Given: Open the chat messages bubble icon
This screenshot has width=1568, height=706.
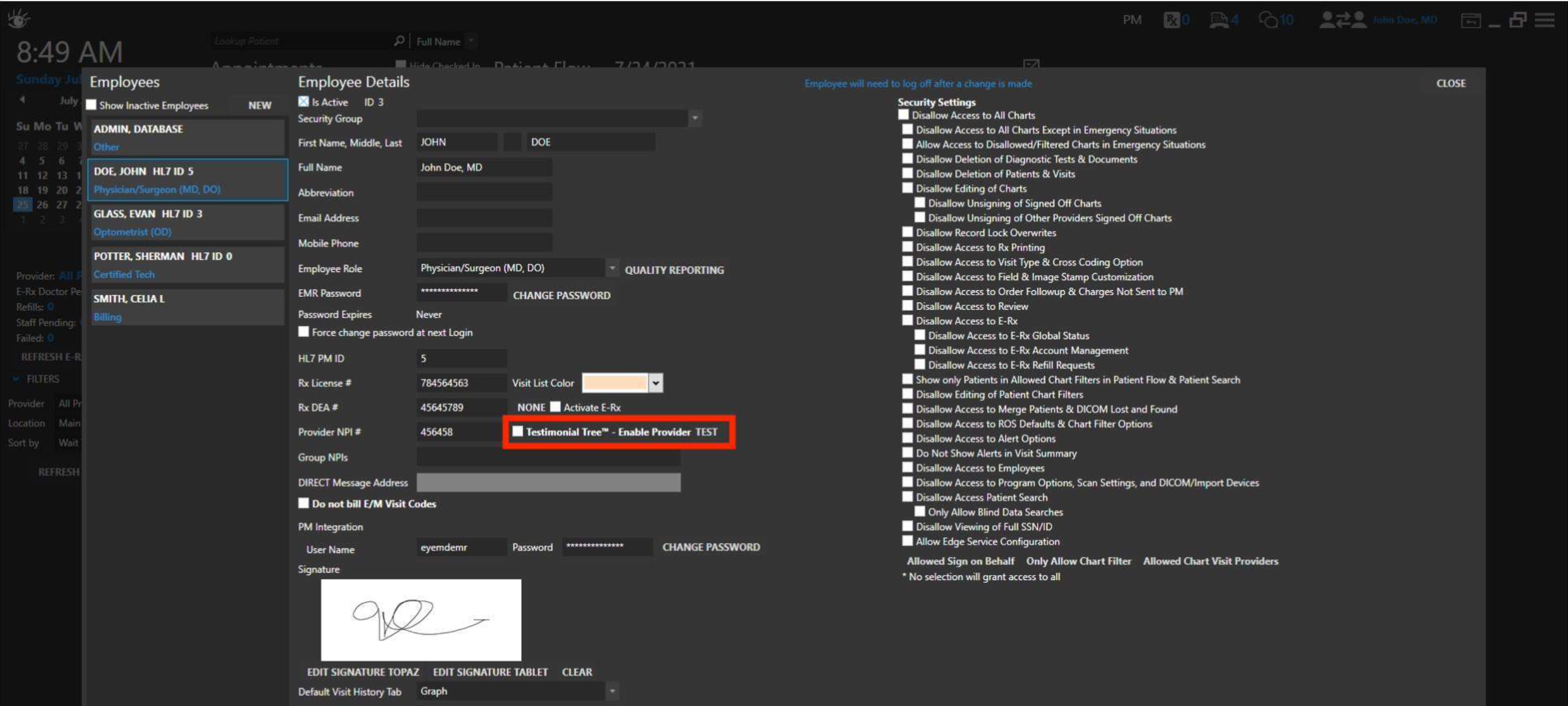Looking at the screenshot, I should pyautogui.click(x=1268, y=20).
